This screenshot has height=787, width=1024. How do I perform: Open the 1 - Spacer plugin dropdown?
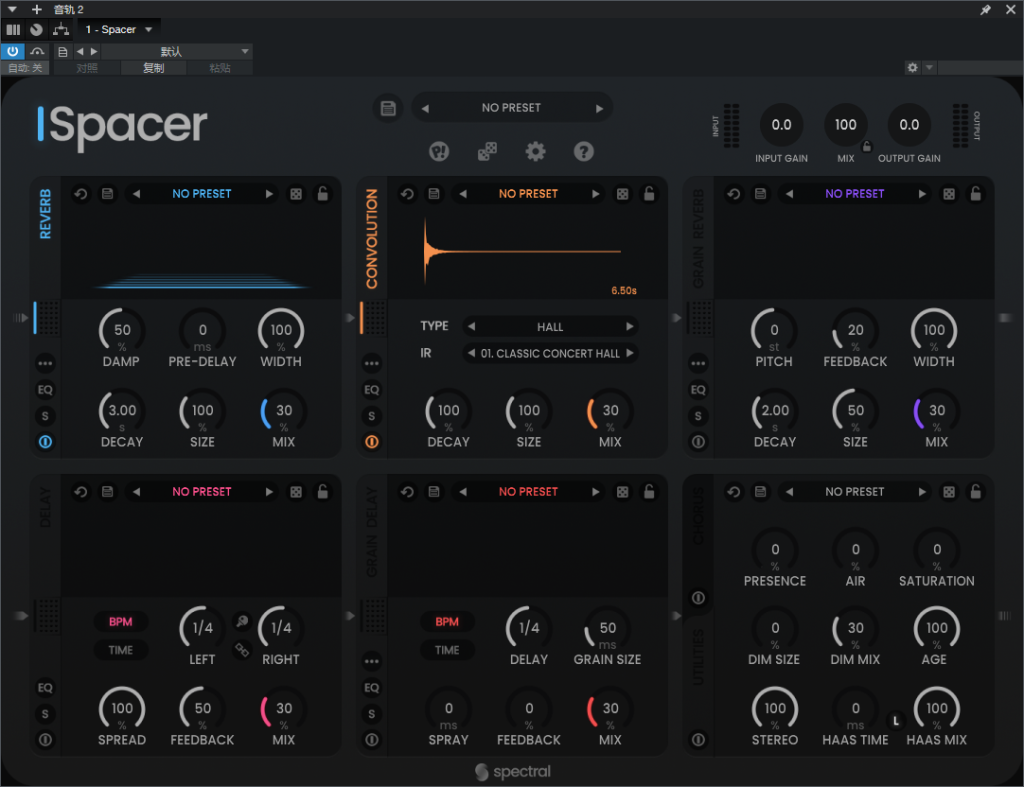coord(119,29)
